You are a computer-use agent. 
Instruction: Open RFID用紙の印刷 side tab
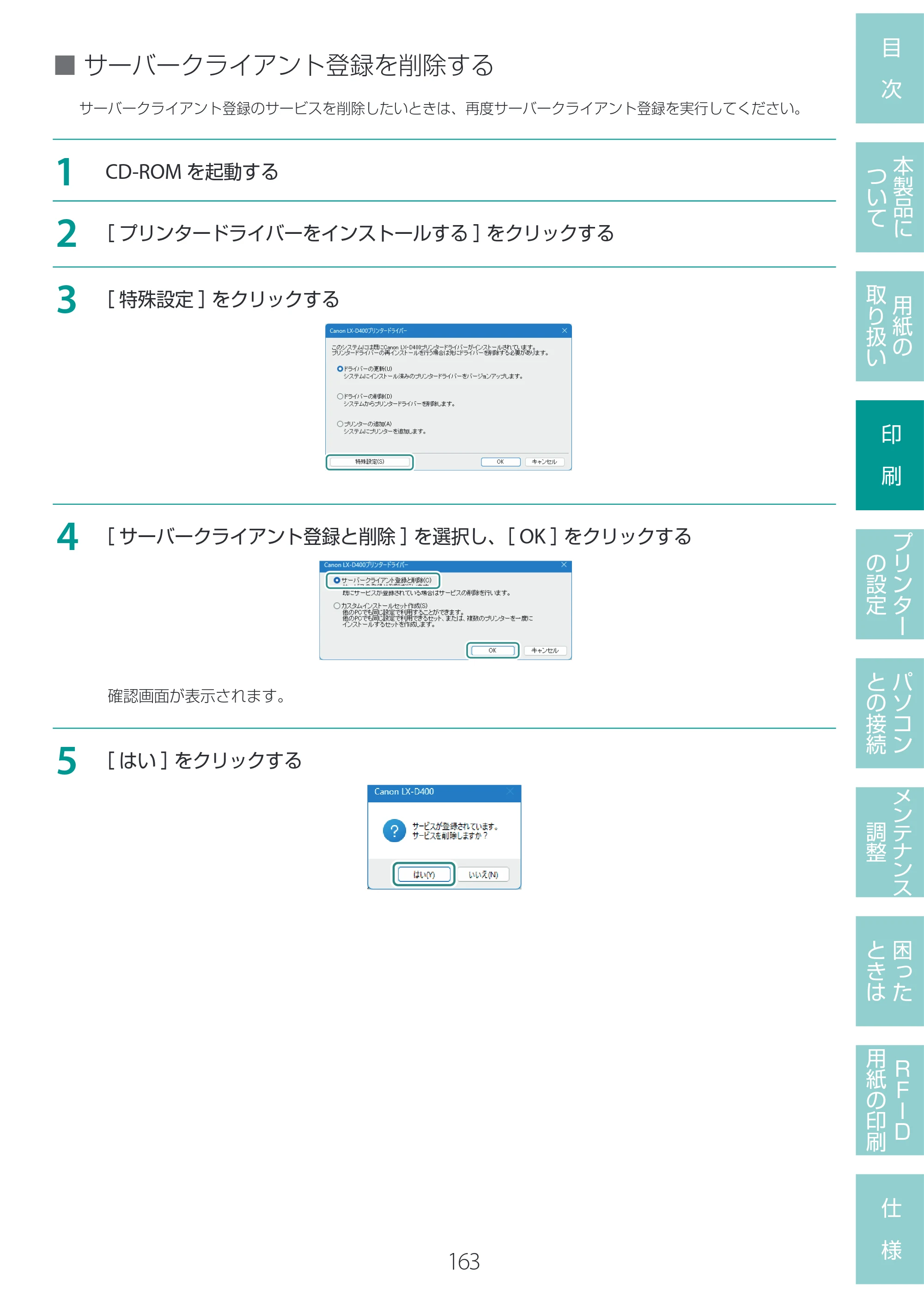[x=889, y=1100]
